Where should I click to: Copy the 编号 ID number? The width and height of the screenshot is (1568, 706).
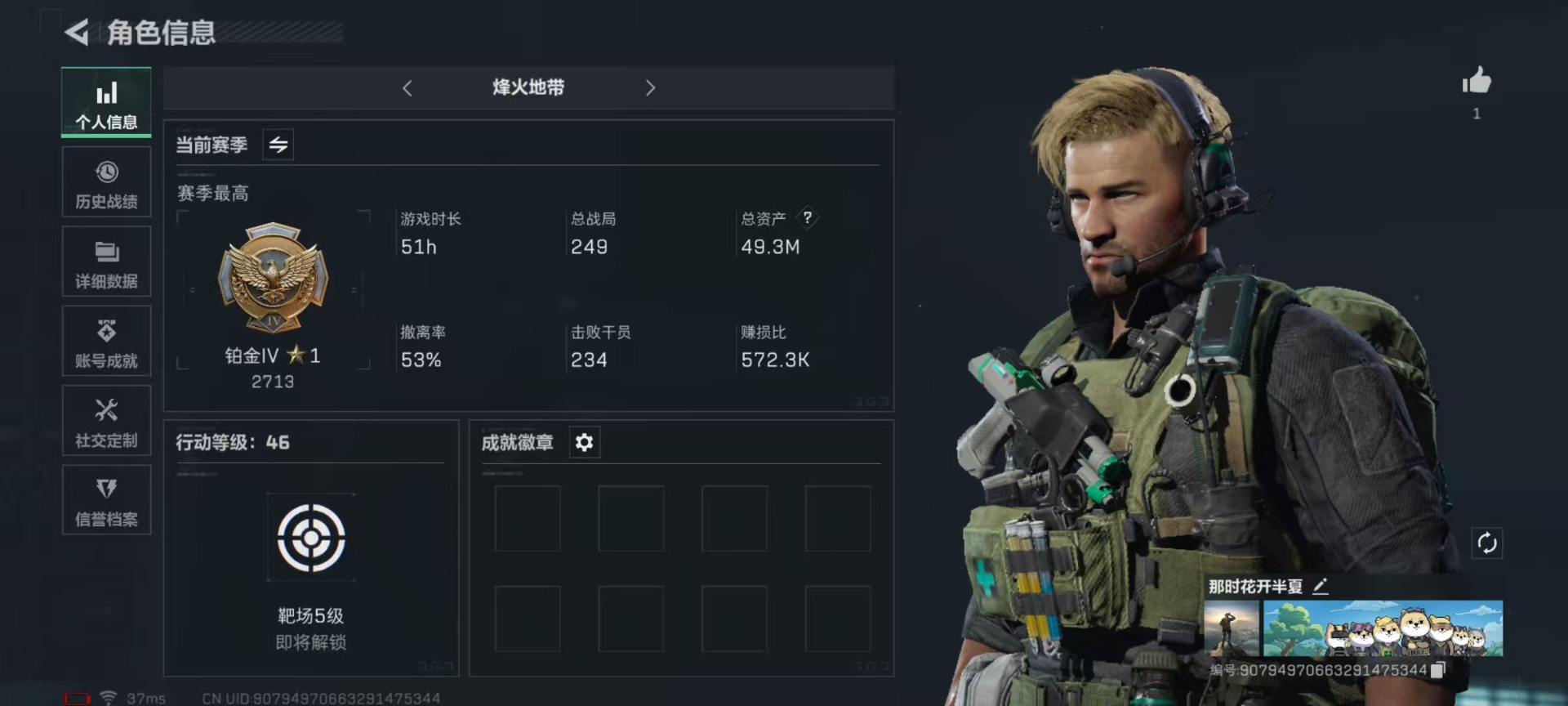coord(1438,670)
